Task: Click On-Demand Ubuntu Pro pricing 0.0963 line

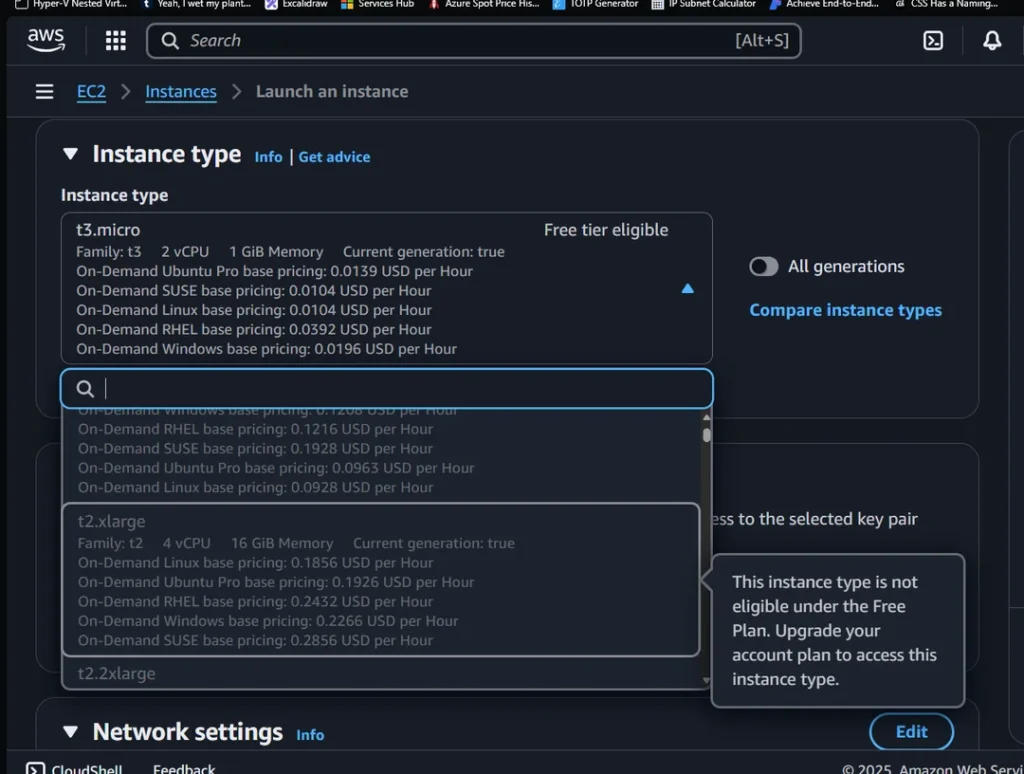Action: 276,468
